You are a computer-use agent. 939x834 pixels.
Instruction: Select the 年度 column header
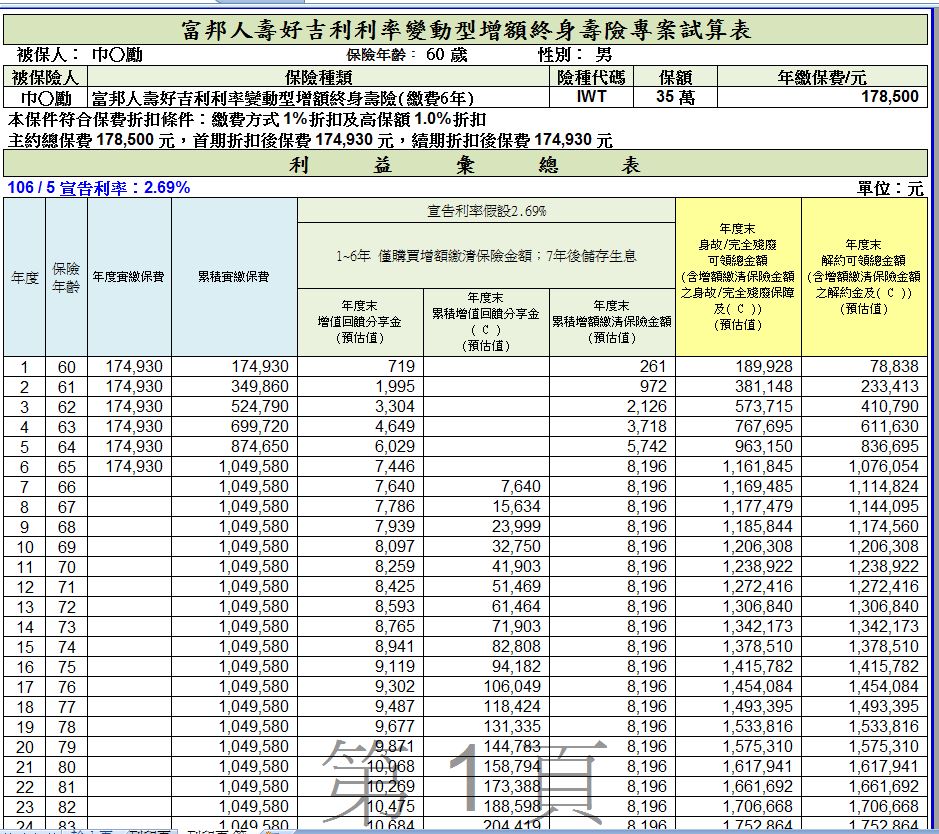pyautogui.click(x=25, y=277)
